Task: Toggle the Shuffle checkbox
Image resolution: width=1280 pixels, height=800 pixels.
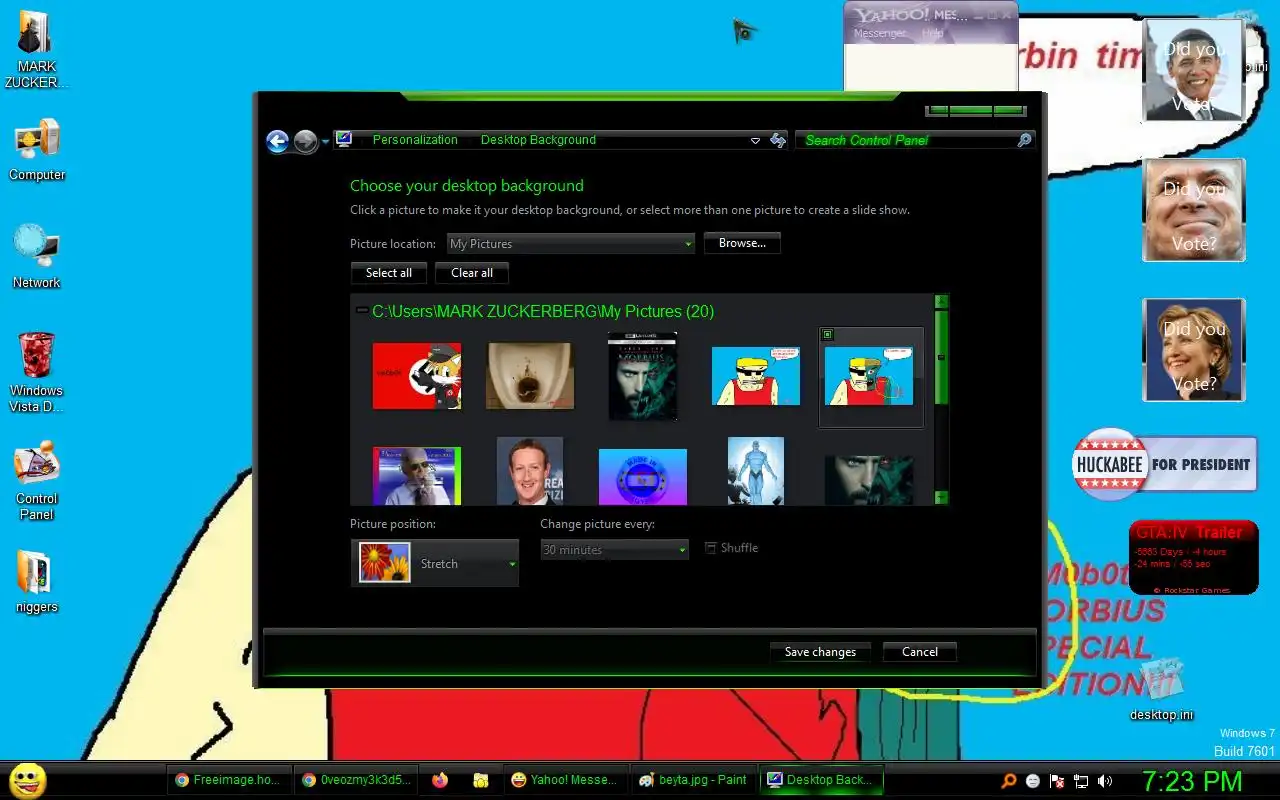Action: pyautogui.click(x=711, y=548)
